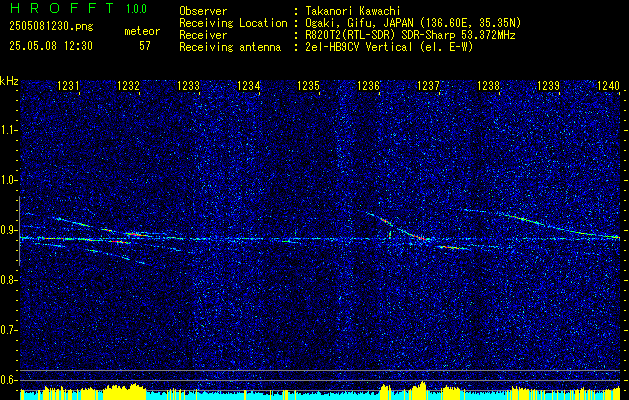Click the version number 1.0.0
This screenshot has width=629, height=400.
(x=136, y=9)
